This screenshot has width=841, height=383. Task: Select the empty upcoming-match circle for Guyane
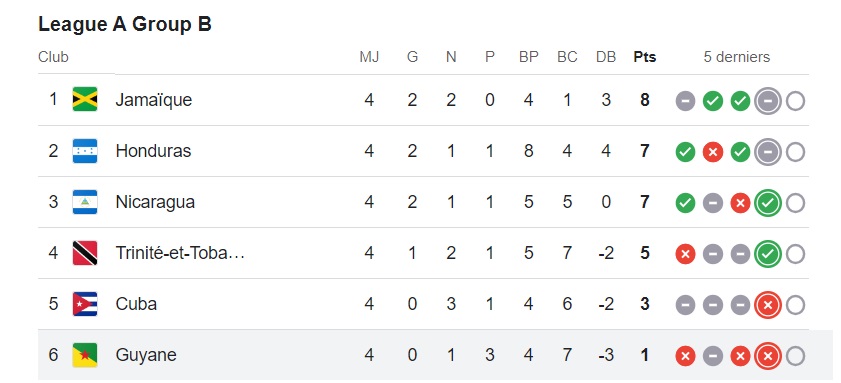click(795, 356)
